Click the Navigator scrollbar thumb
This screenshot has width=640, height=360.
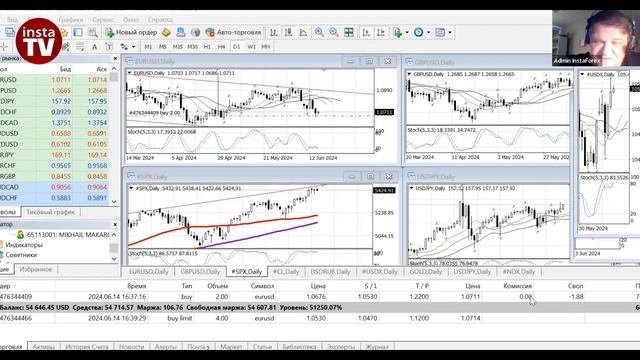(x=114, y=248)
